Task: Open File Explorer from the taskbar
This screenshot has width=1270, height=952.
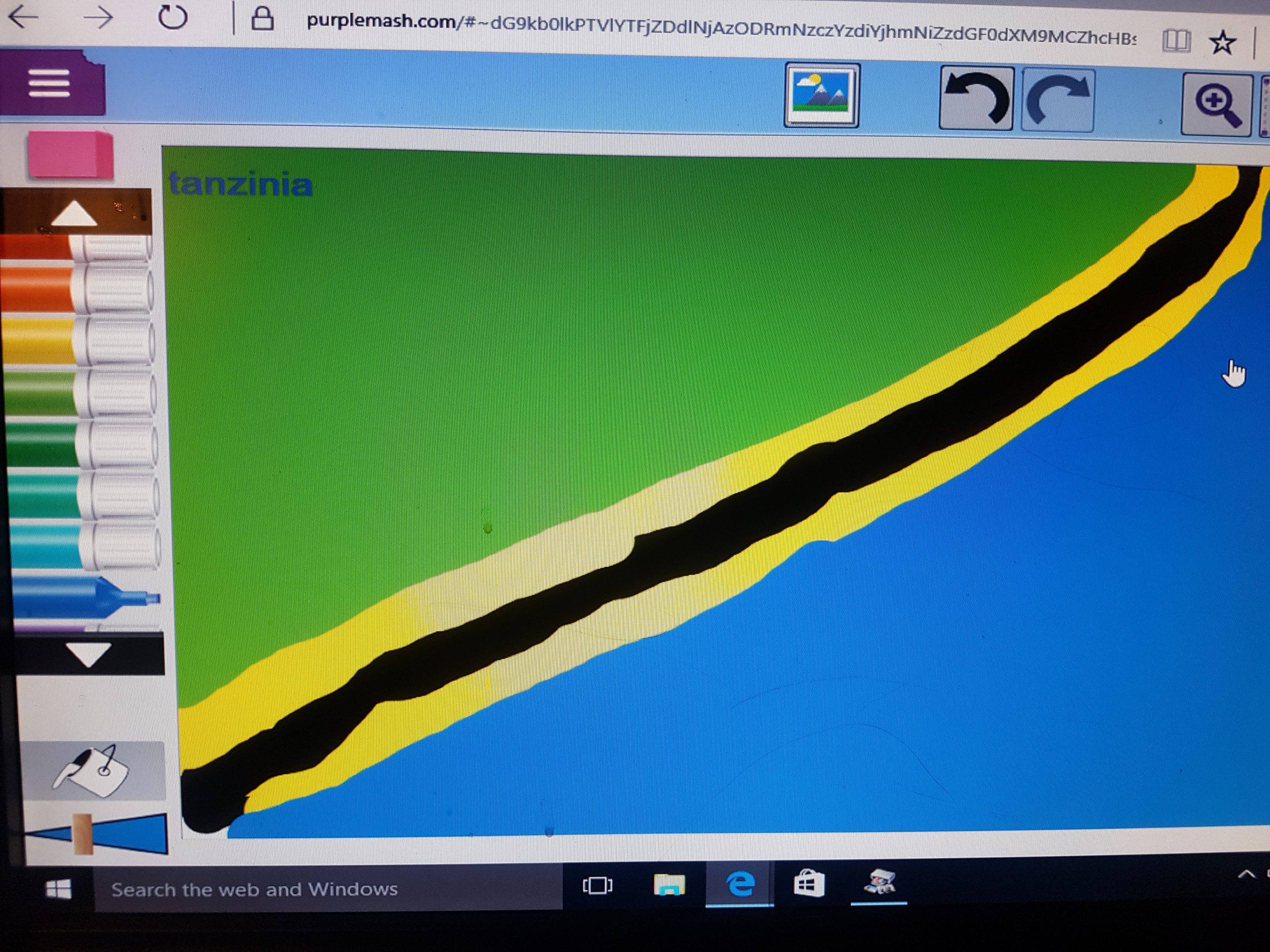Action: (x=669, y=884)
